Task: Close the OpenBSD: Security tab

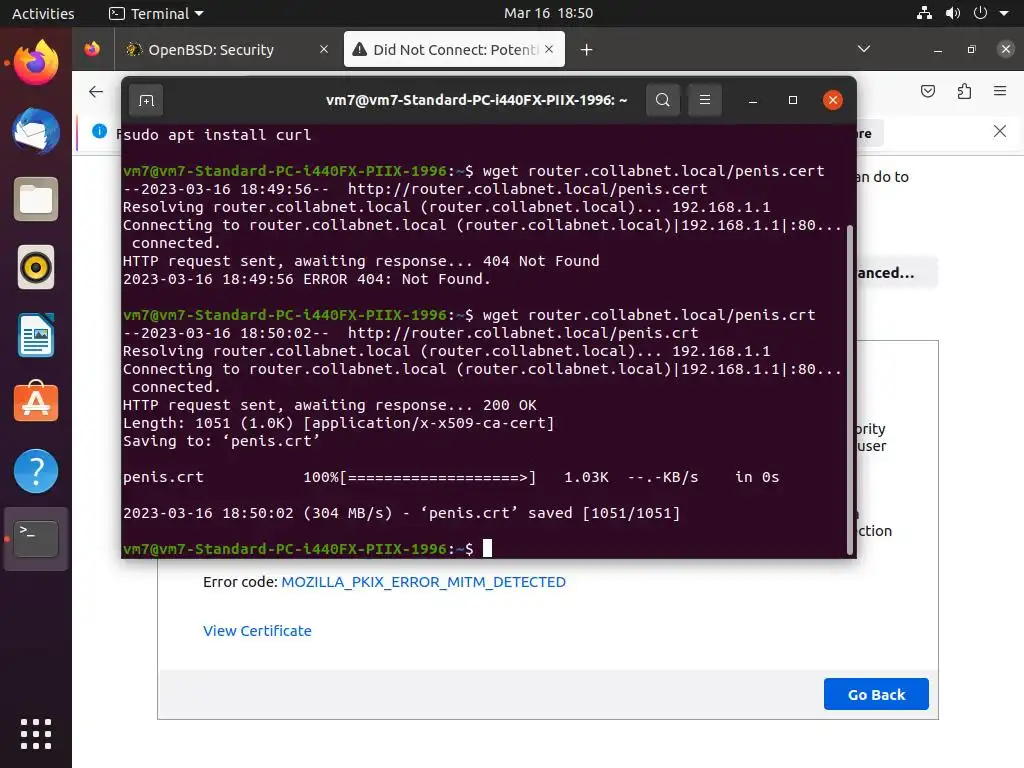Action: click(x=324, y=49)
